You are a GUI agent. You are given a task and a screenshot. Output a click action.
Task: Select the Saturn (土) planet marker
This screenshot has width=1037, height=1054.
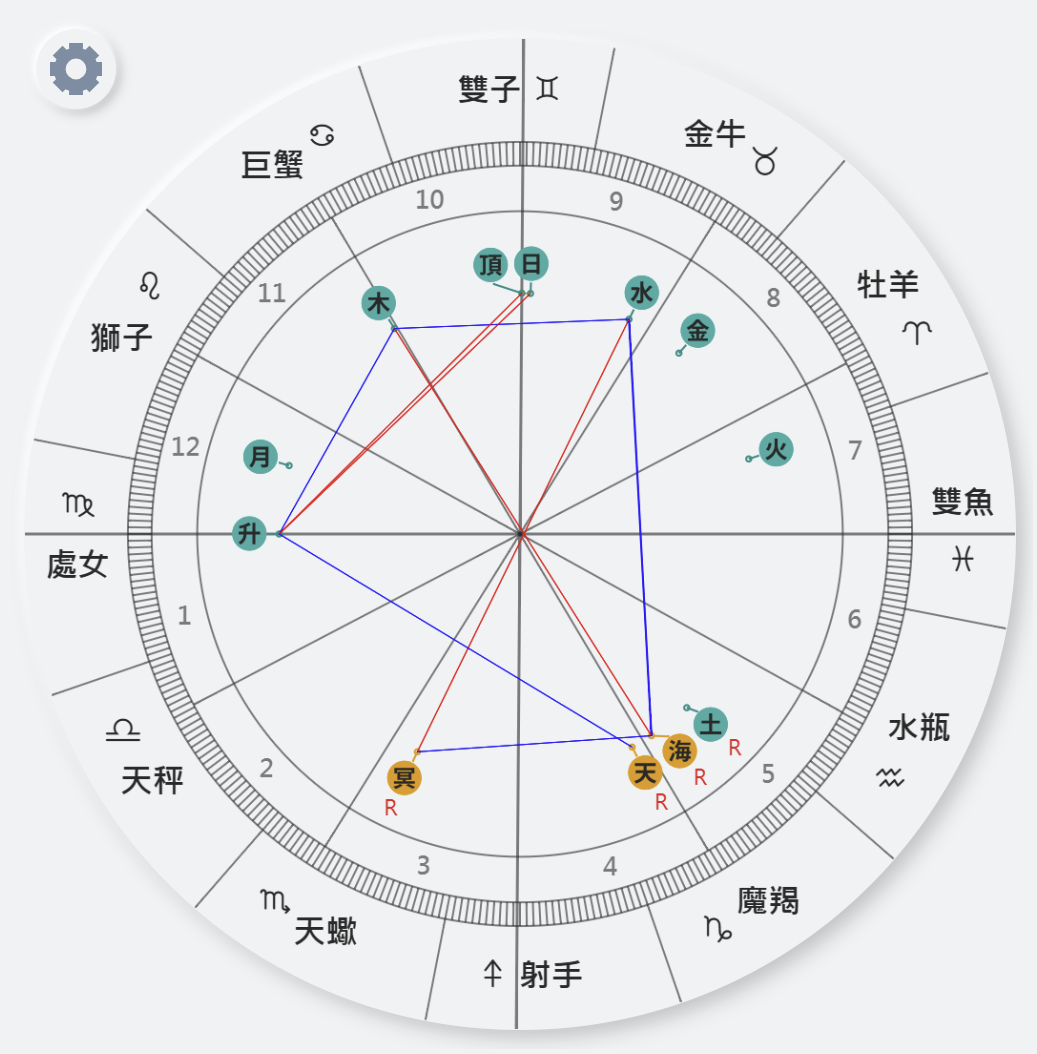point(710,725)
